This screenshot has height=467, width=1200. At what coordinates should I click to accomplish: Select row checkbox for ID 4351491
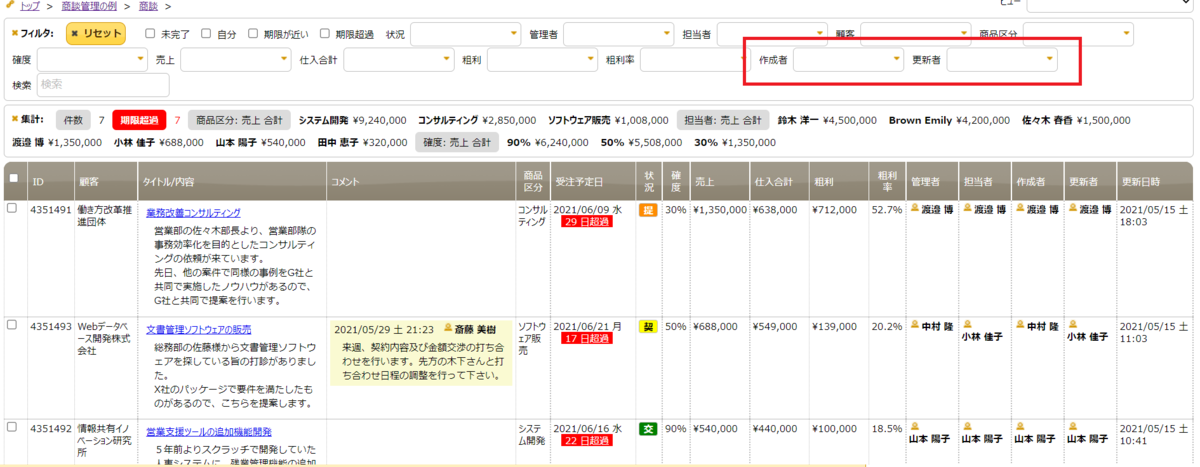[13, 209]
